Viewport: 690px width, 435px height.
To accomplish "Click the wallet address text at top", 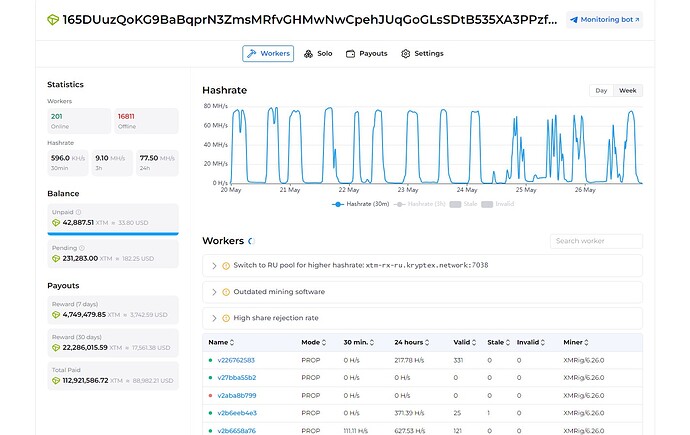I will pyautogui.click(x=310, y=20).
